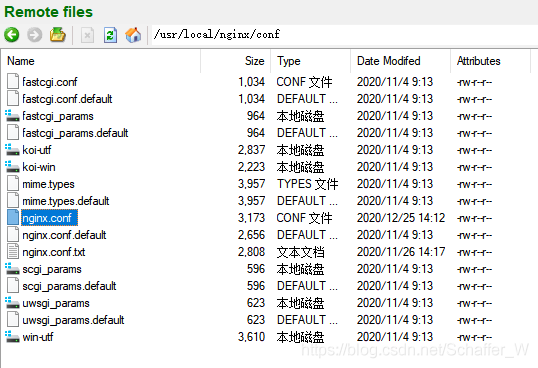This screenshot has height=368, width=538.
Task: Select the scgi_params.default file icon
Action: 13,286
